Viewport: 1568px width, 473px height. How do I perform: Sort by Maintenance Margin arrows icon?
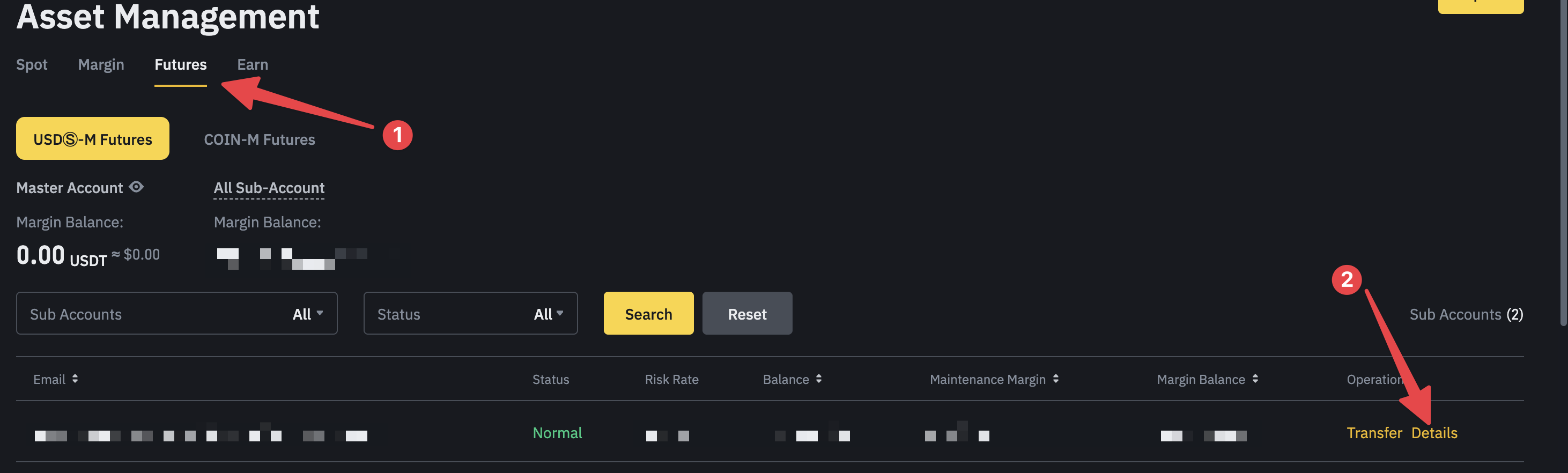tap(1055, 379)
